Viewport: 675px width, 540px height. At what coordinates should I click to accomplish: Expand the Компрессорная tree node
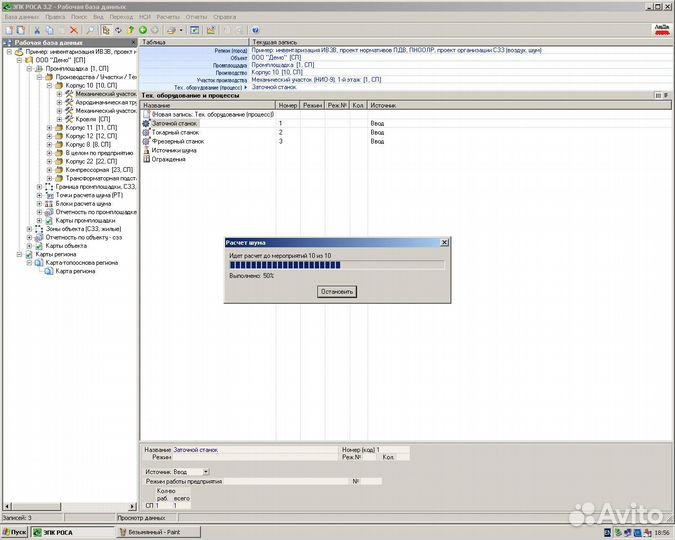(49, 170)
